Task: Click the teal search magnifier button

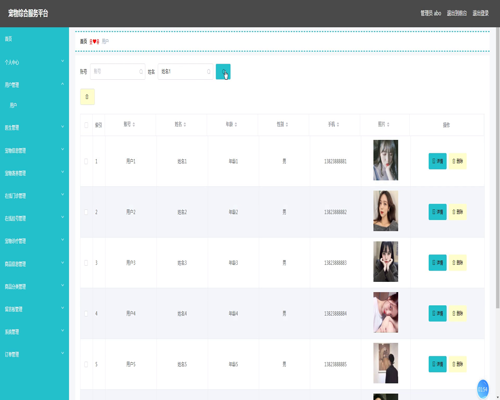Action: (223, 72)
